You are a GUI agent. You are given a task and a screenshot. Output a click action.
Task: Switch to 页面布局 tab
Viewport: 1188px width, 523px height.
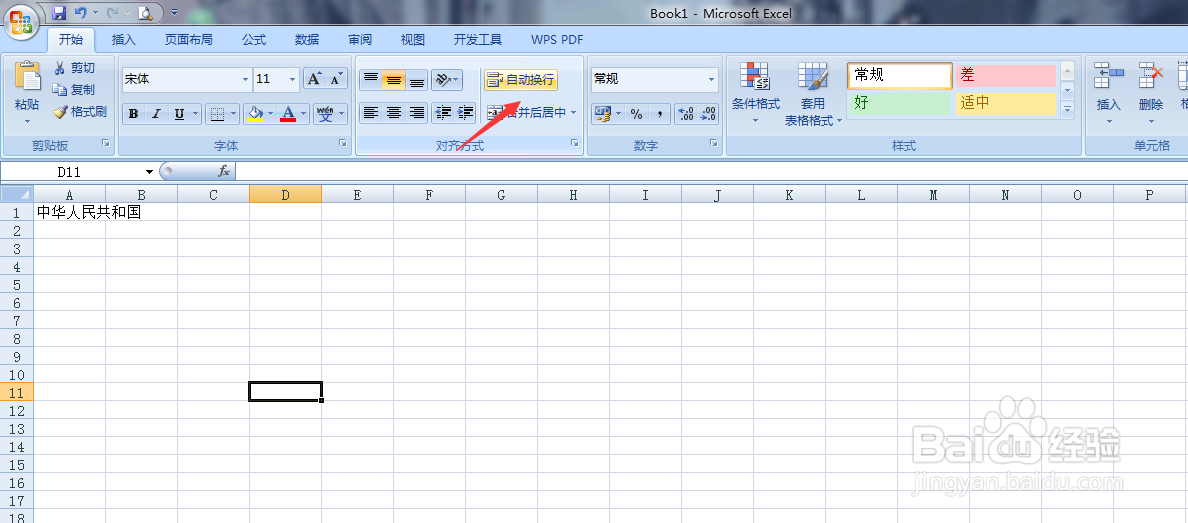(x=189, y=40)
